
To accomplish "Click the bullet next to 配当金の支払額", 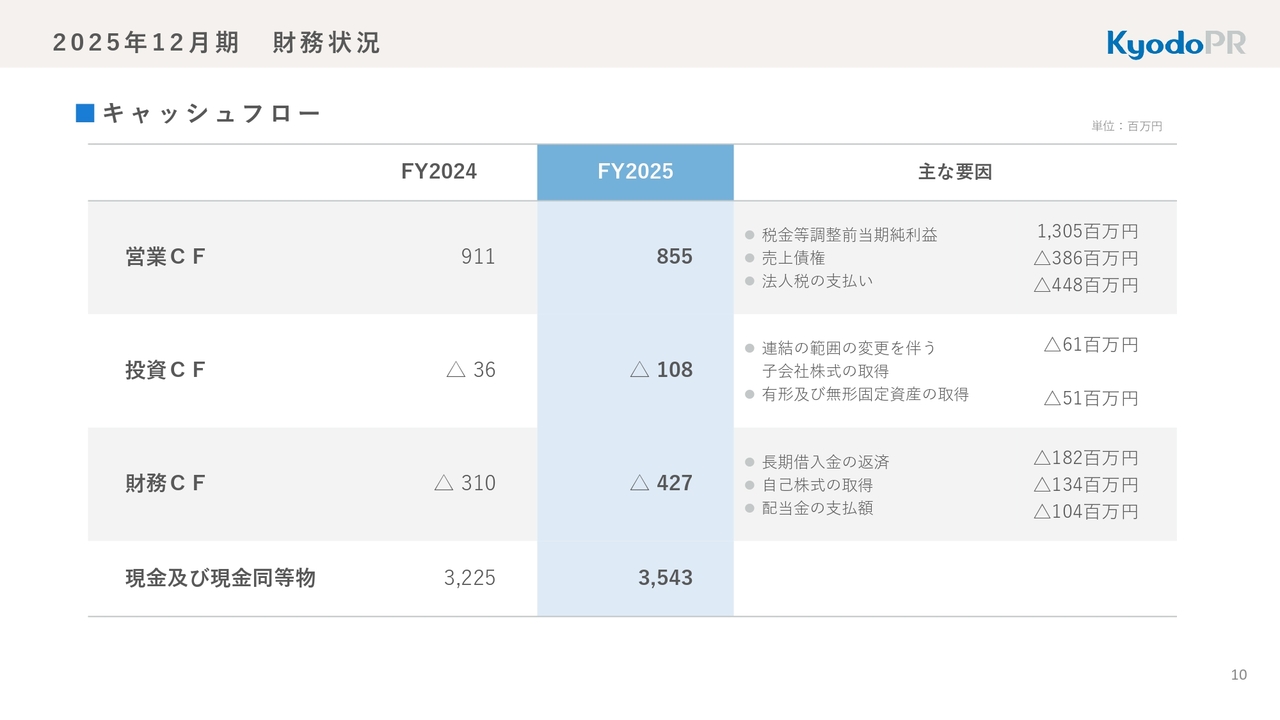I will [749, 508].
